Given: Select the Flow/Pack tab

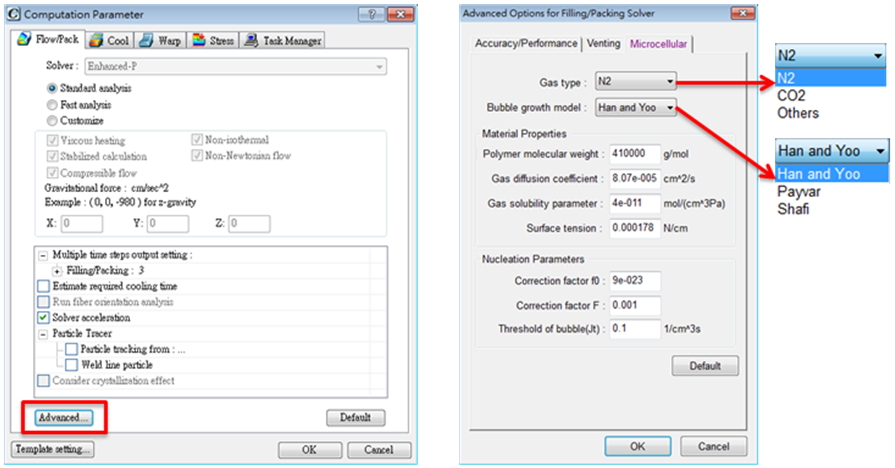Looking at the screenshot, I should (x=48, y=39).
